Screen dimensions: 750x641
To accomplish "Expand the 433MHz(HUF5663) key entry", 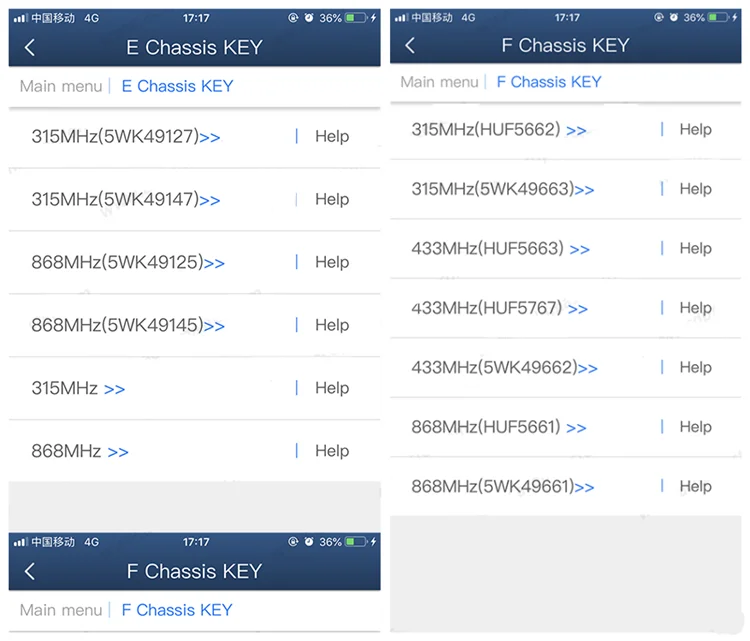I will pos(500,249).
